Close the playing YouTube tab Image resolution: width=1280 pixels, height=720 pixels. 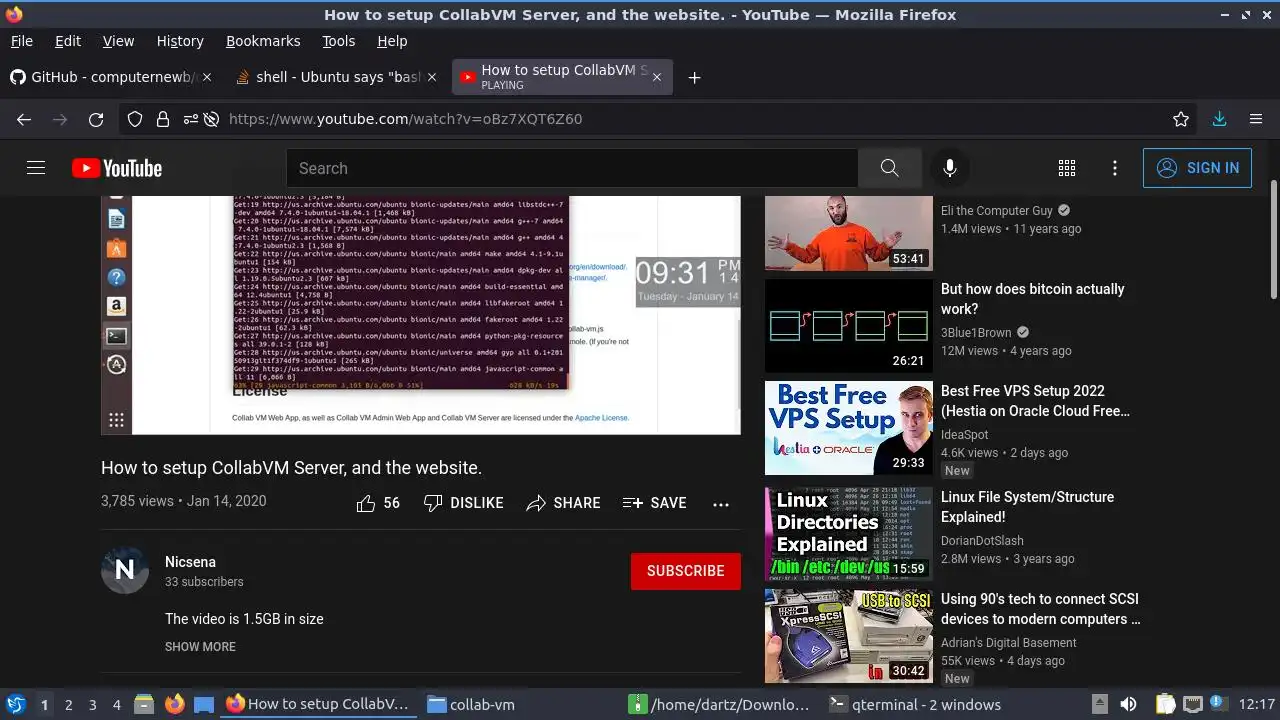point(656,77)
